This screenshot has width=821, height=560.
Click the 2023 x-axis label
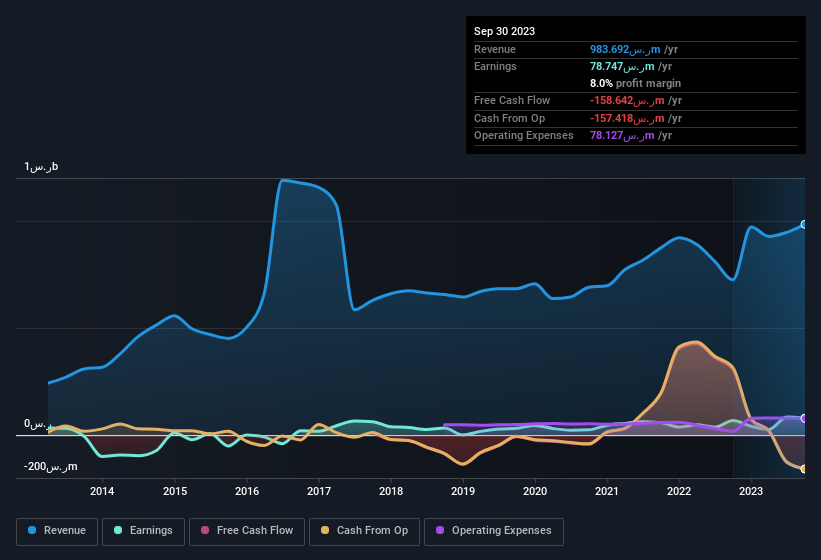pyautogui.click(x=751, y=491)
